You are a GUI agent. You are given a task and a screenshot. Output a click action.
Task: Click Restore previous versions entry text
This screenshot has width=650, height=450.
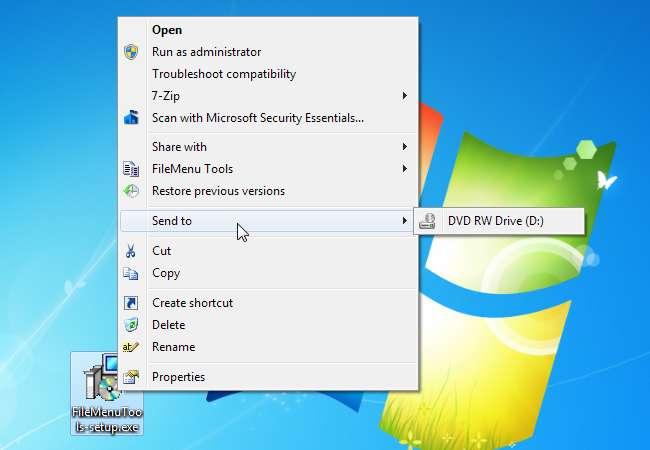[x=218, y=191]
